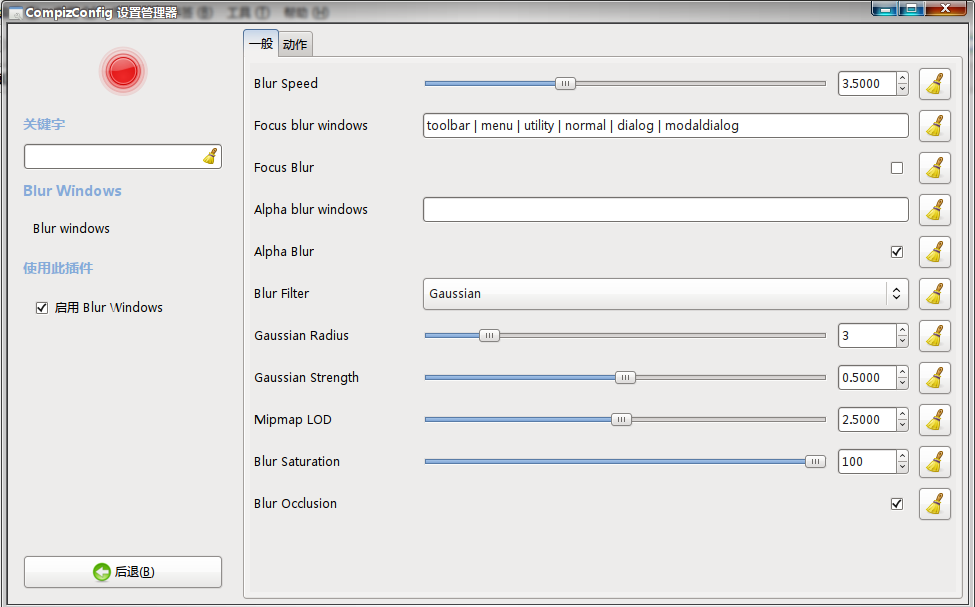This screenshot has width=975, height=607.
Task: Reset Blur Filter with broom icon
Action: tap(935, 294)
